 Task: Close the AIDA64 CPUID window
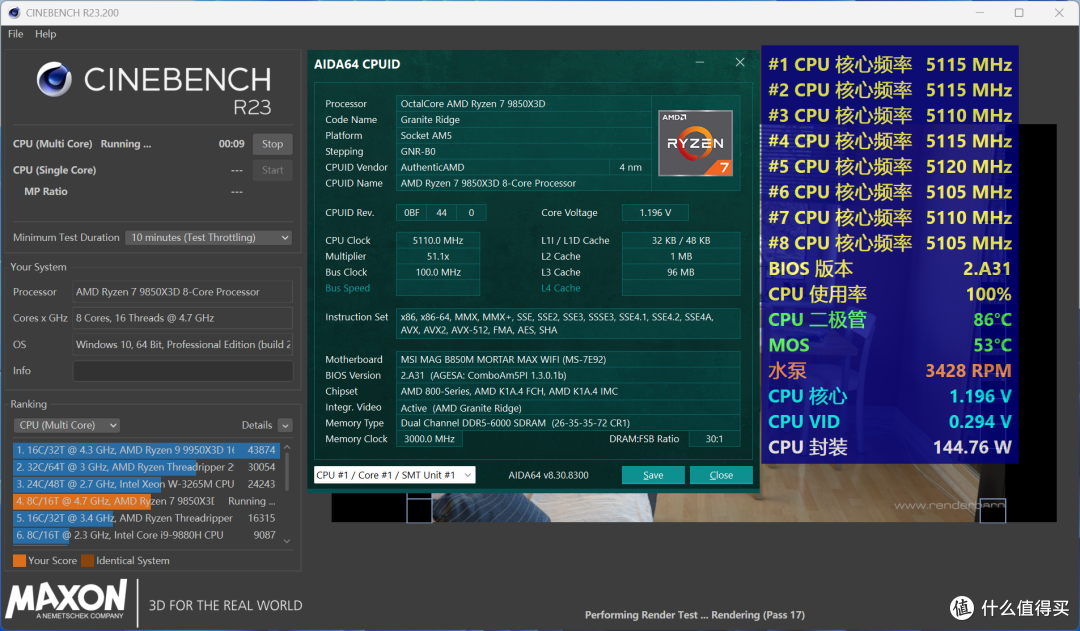coord(740,63)
